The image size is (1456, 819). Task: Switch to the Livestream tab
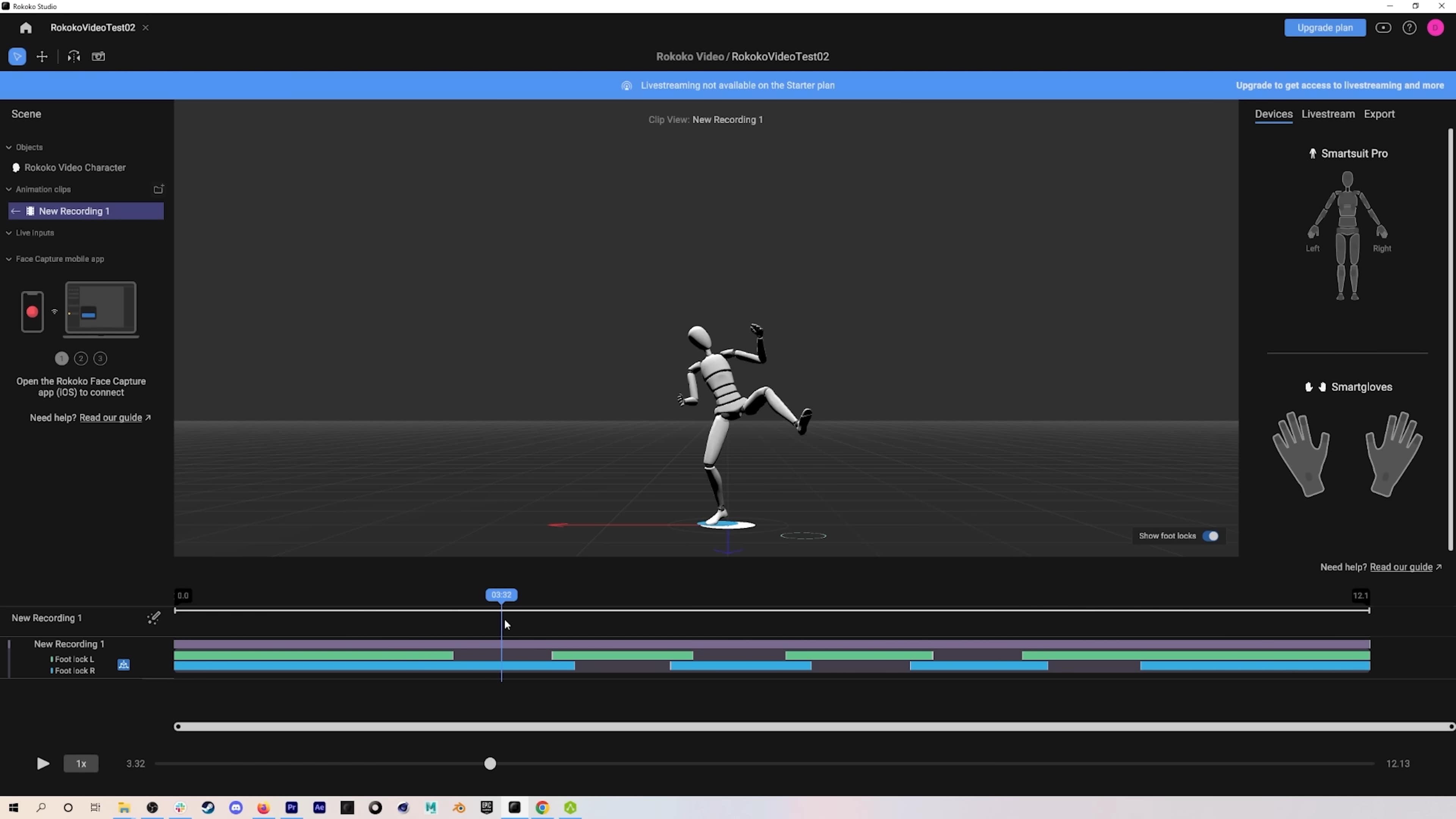point(1328,114)
